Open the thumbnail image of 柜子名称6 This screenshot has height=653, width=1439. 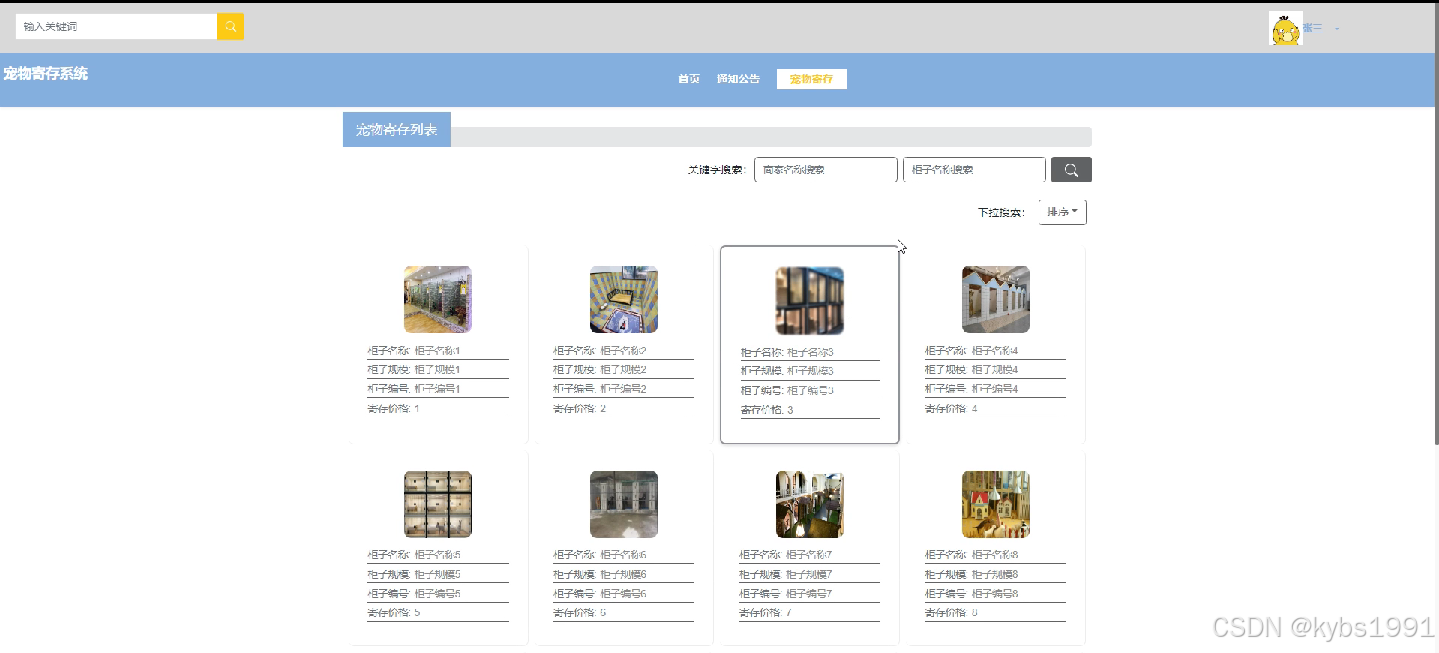tap(624, 505)
